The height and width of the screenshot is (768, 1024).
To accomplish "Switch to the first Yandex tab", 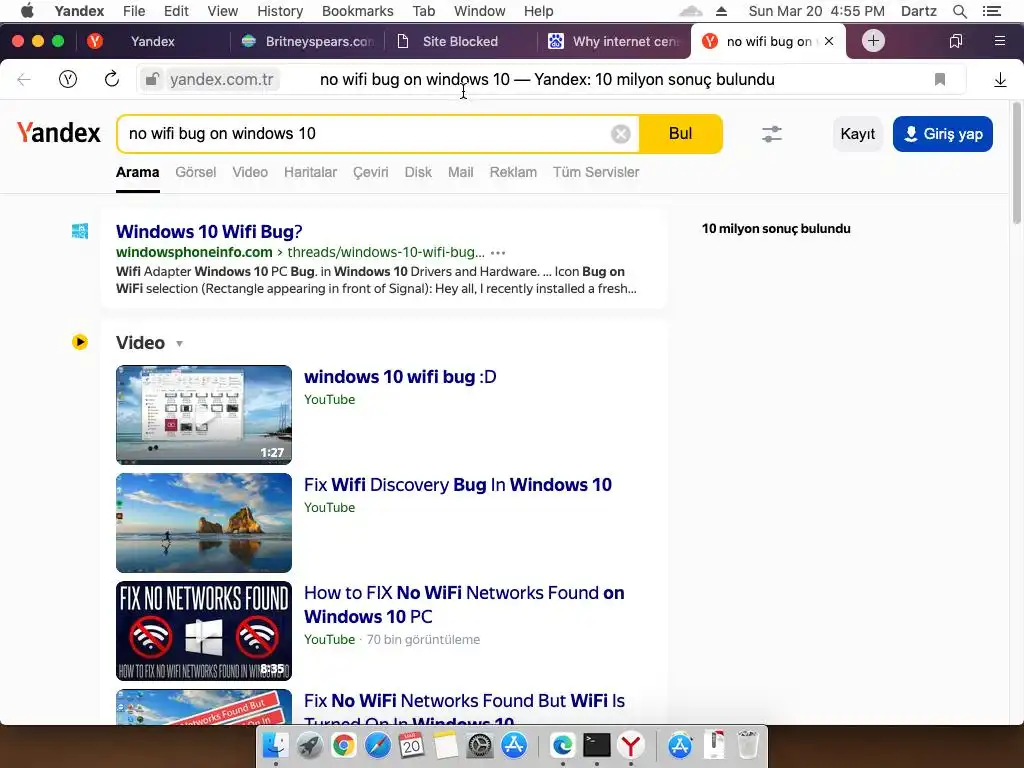I will (152, 41).
